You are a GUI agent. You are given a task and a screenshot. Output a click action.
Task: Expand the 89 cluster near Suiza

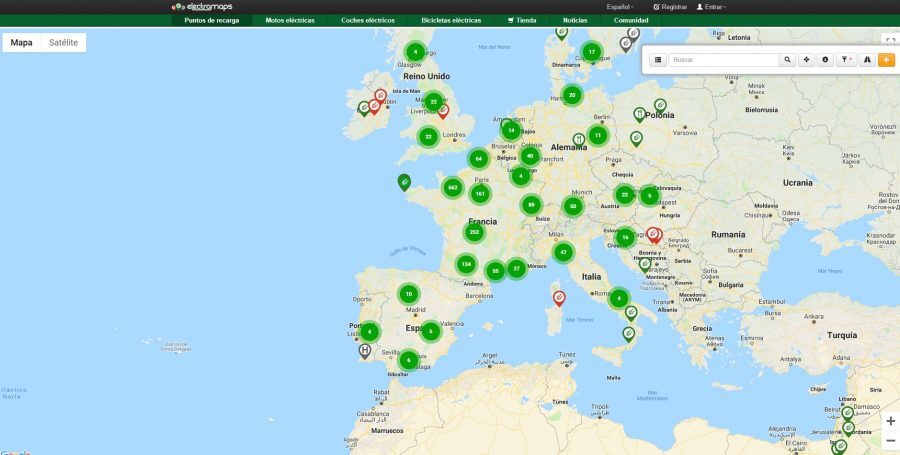pos(531,205)
